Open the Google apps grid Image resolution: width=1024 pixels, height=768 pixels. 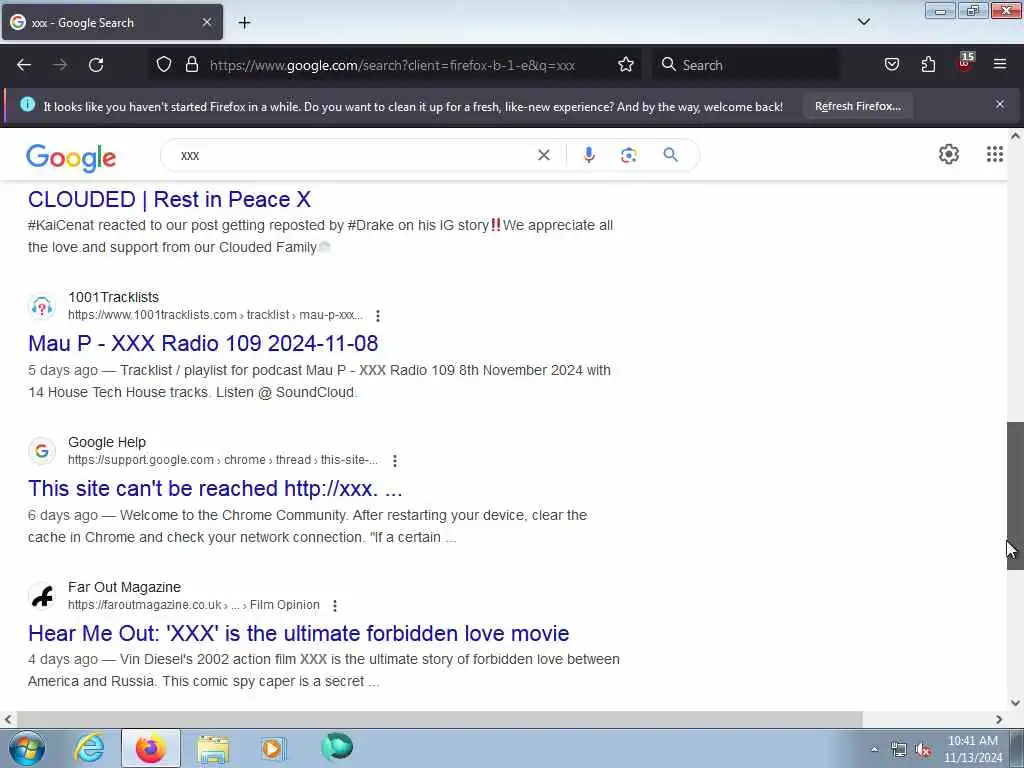(x=995, y=154)
